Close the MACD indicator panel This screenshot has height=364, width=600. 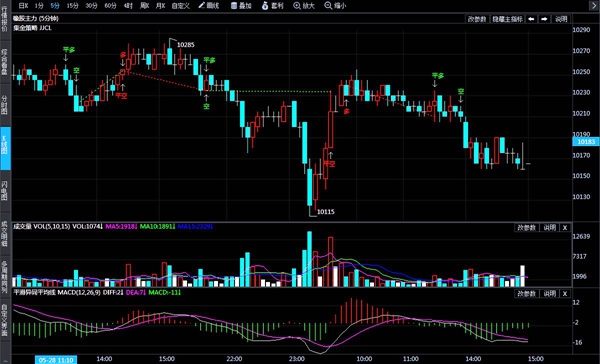click(565, 293)
